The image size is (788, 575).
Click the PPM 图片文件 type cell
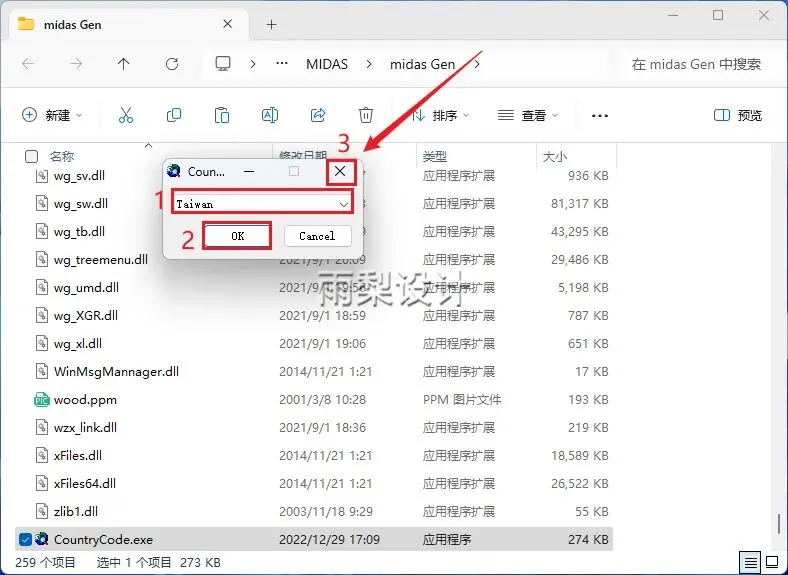[x=462, y=400]
